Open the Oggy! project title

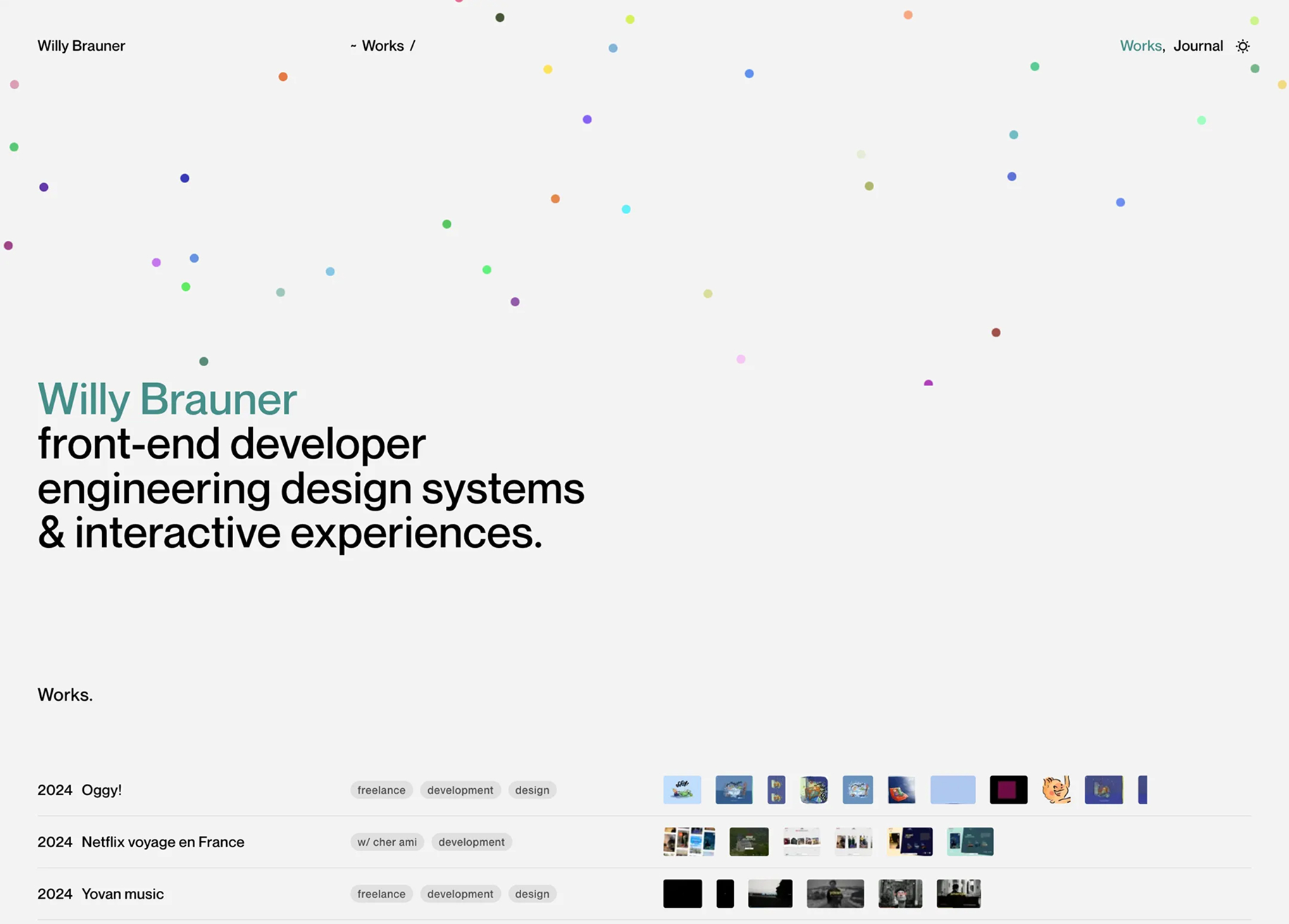(101, 790)
